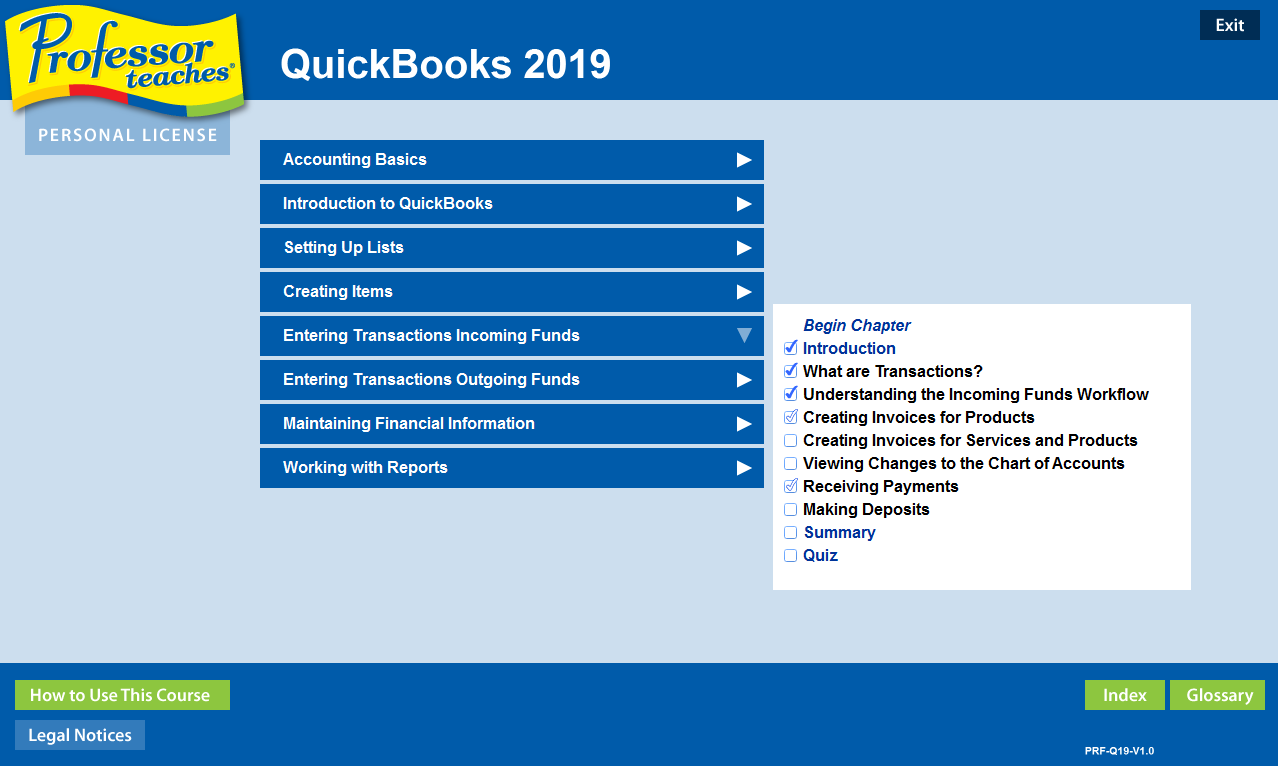The width and height of the screenshot is (1278, 766).
Task: Click the Begin Chapter link
Action: pos(857,325)
